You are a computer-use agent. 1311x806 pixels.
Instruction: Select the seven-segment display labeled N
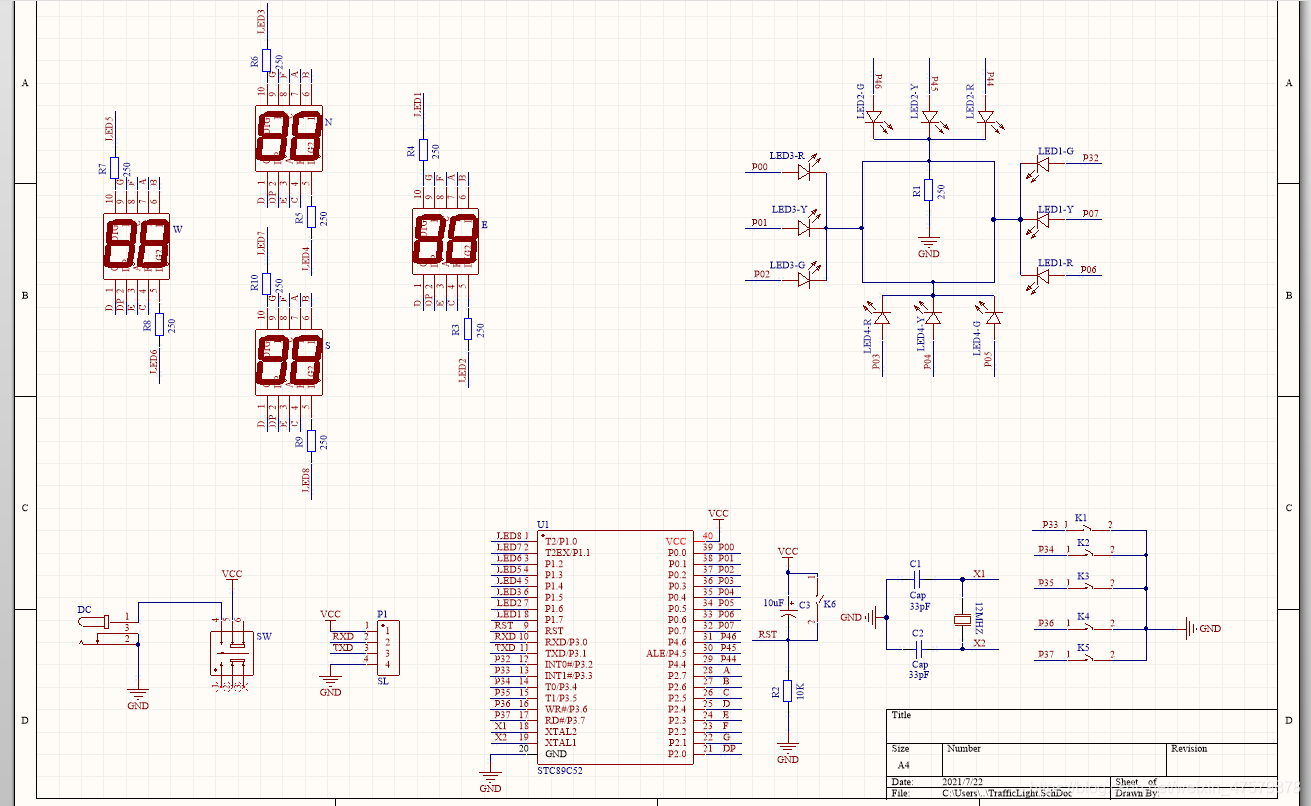[x=288, y=138]
